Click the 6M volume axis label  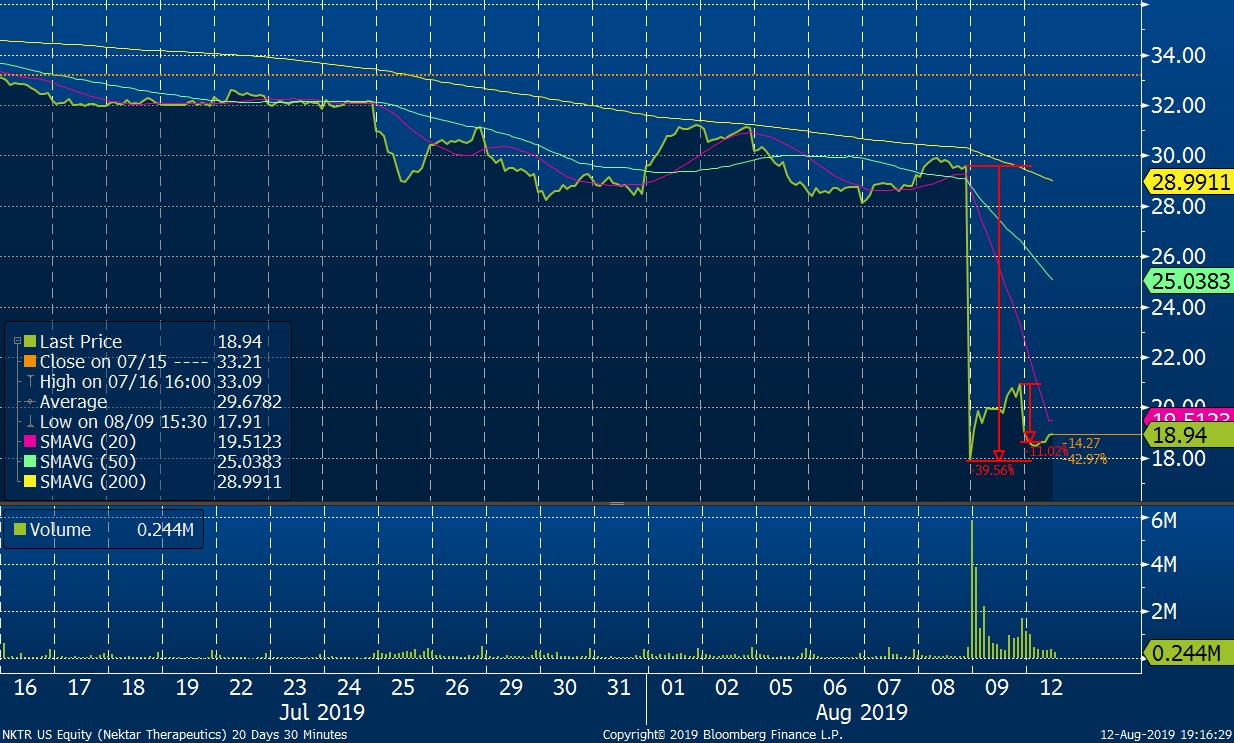pyautogui.click(x=1164, y=520)
